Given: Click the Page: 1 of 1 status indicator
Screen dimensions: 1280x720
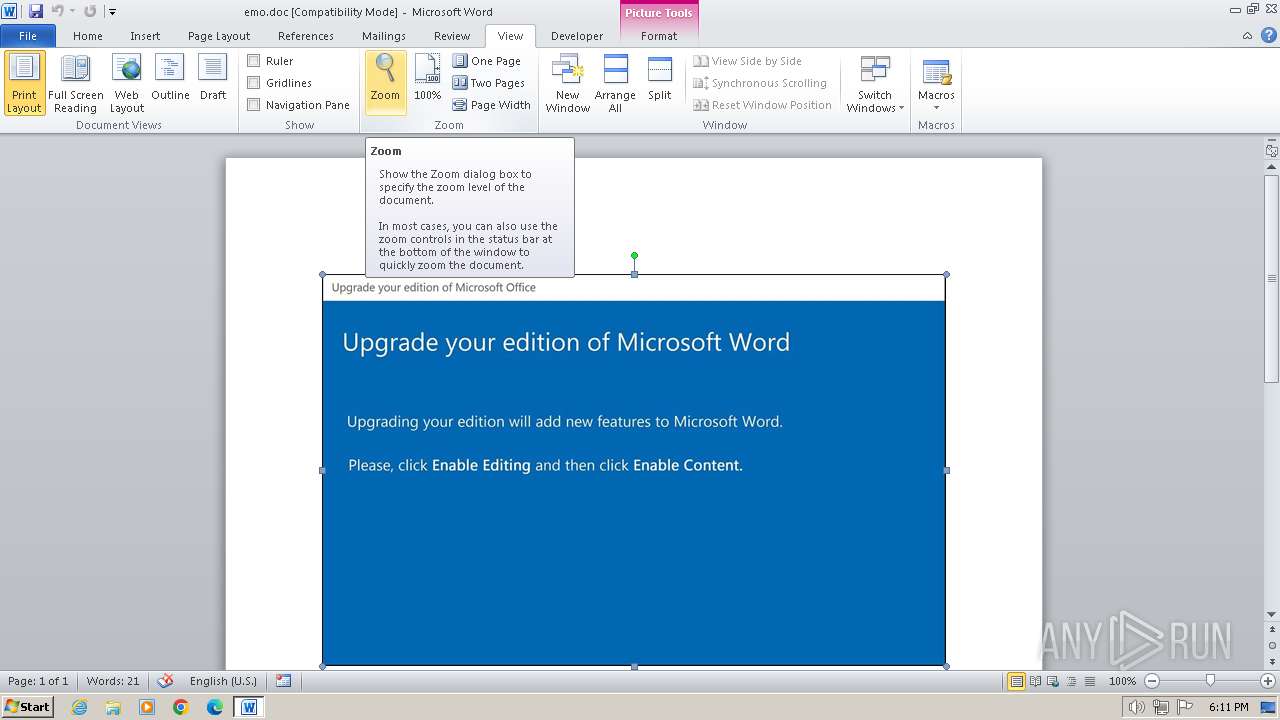Looking at the screenshot, I should click(x=38, y=681).
